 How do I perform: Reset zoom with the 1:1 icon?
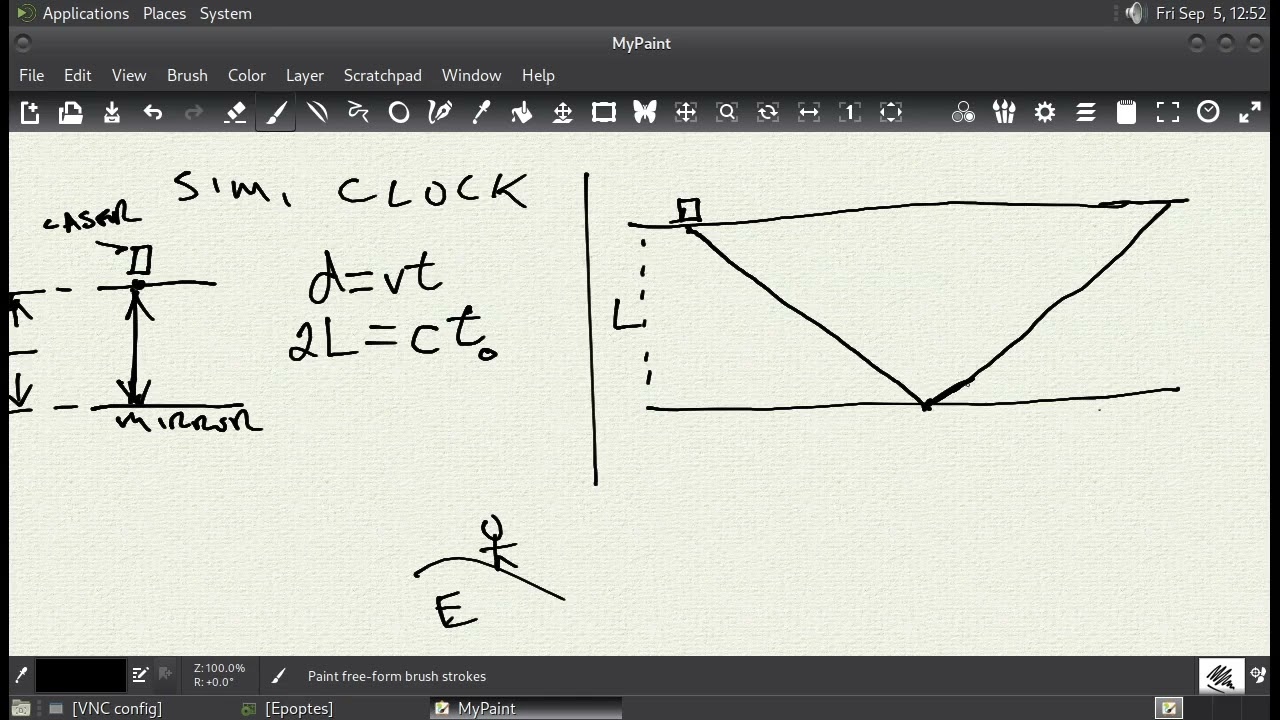(850, 113)
